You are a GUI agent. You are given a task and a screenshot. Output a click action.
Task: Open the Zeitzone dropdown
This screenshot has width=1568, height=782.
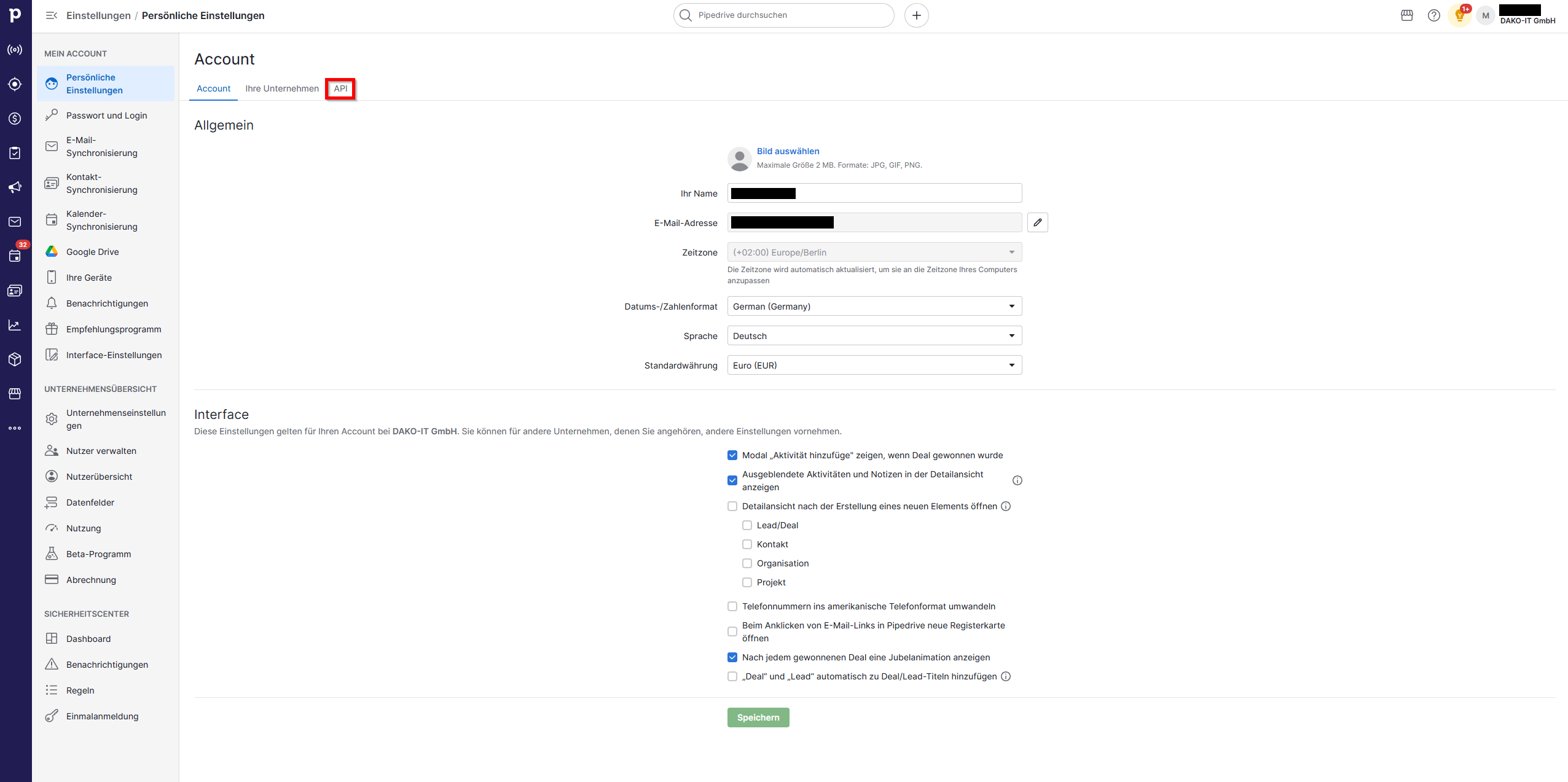pyautogui.click(x=874, y=252)
